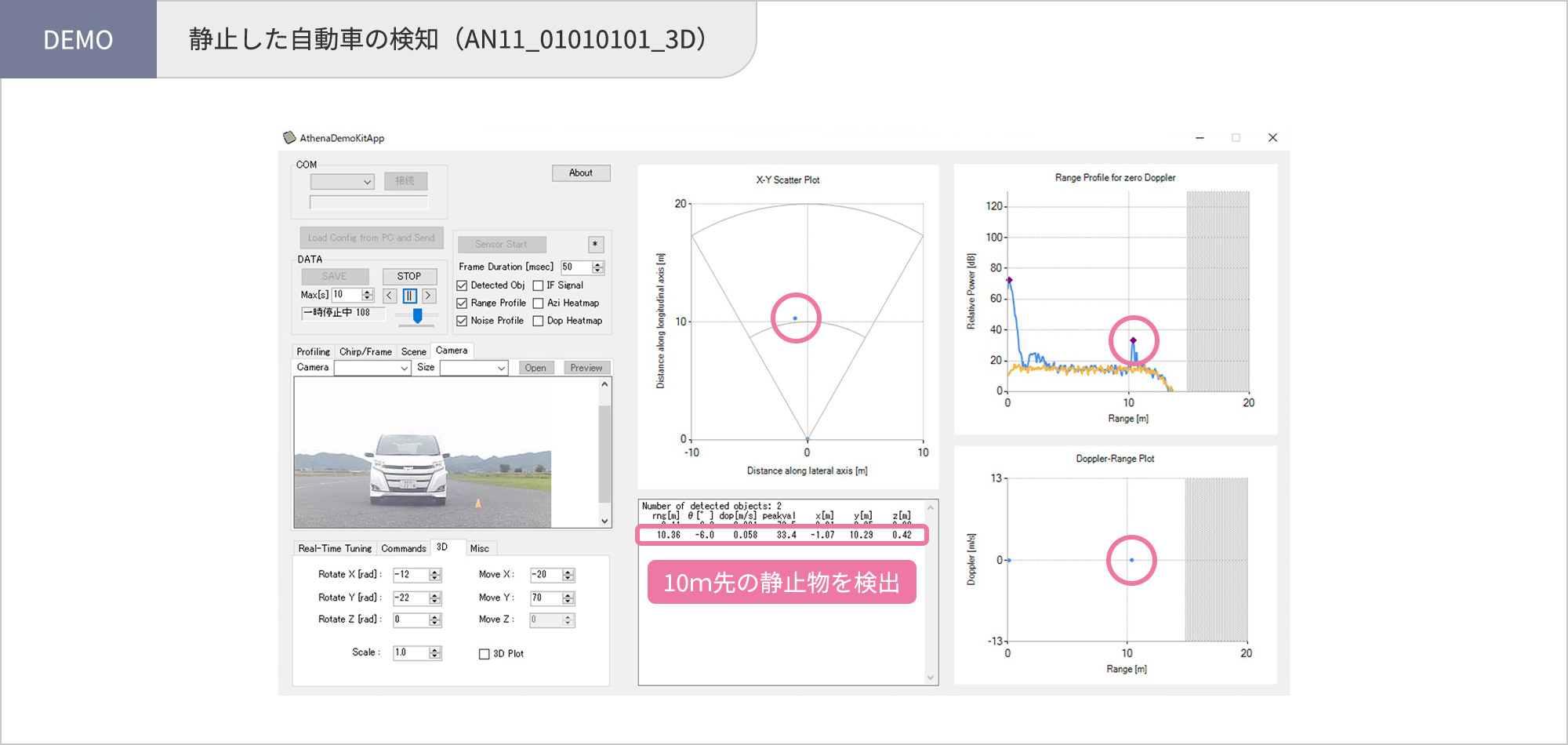
Task: Switch to the Profiling tab
Action: pos(313,352)
